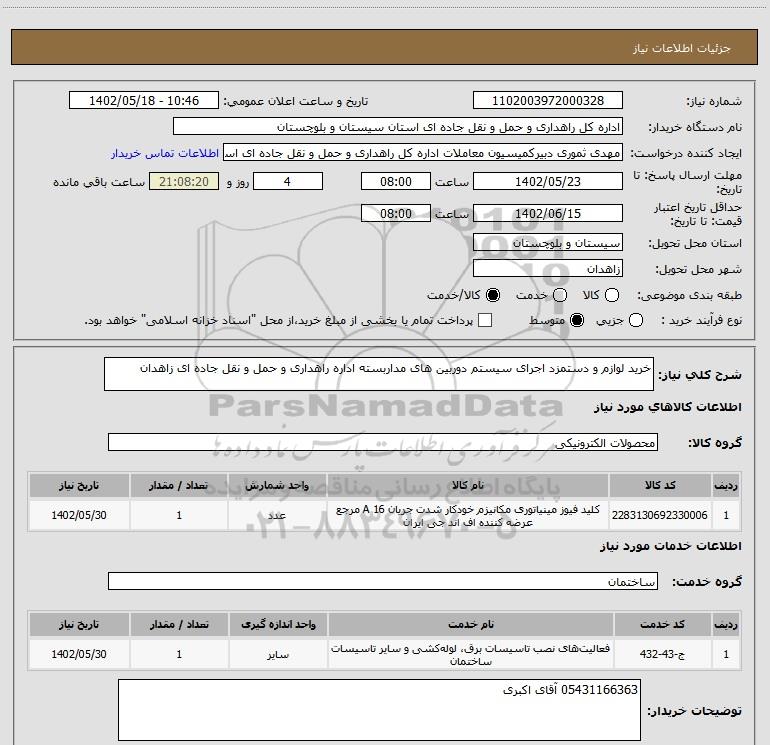Click the services table header کد خدمت
Screen dimensions: 770x745
pos(662,624)
